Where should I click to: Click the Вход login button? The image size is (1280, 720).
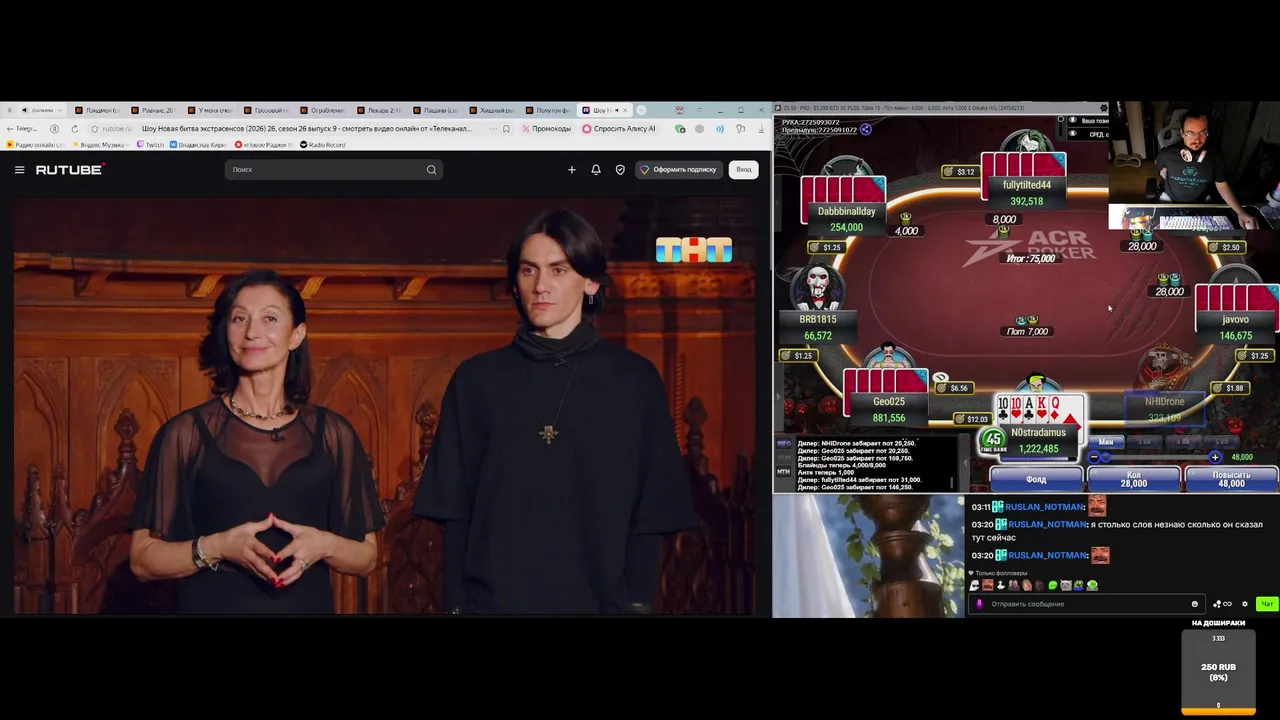[744, 170]
